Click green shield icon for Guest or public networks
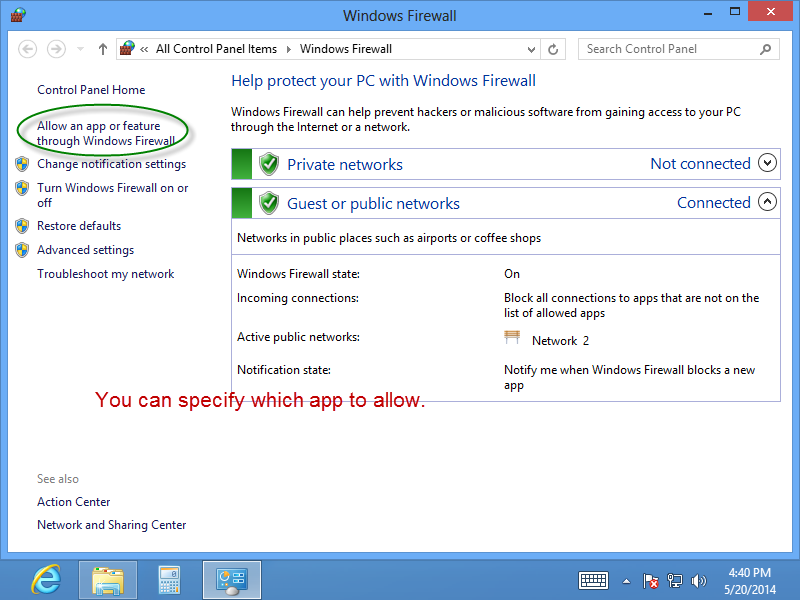Viewport: 800px width, 600px height. 269,203
